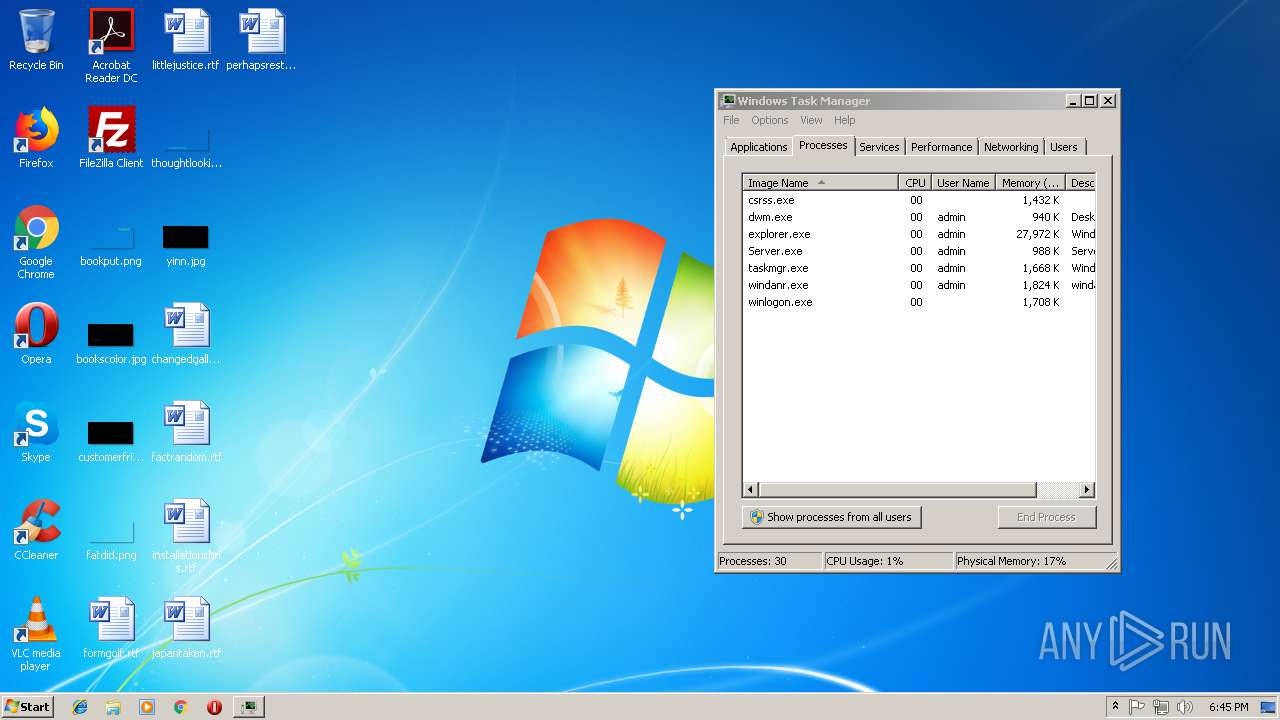This screenshot has height=720, width=1280.
Task: Select the perhapsrest document icon
Action: click(x=261, y=40)
